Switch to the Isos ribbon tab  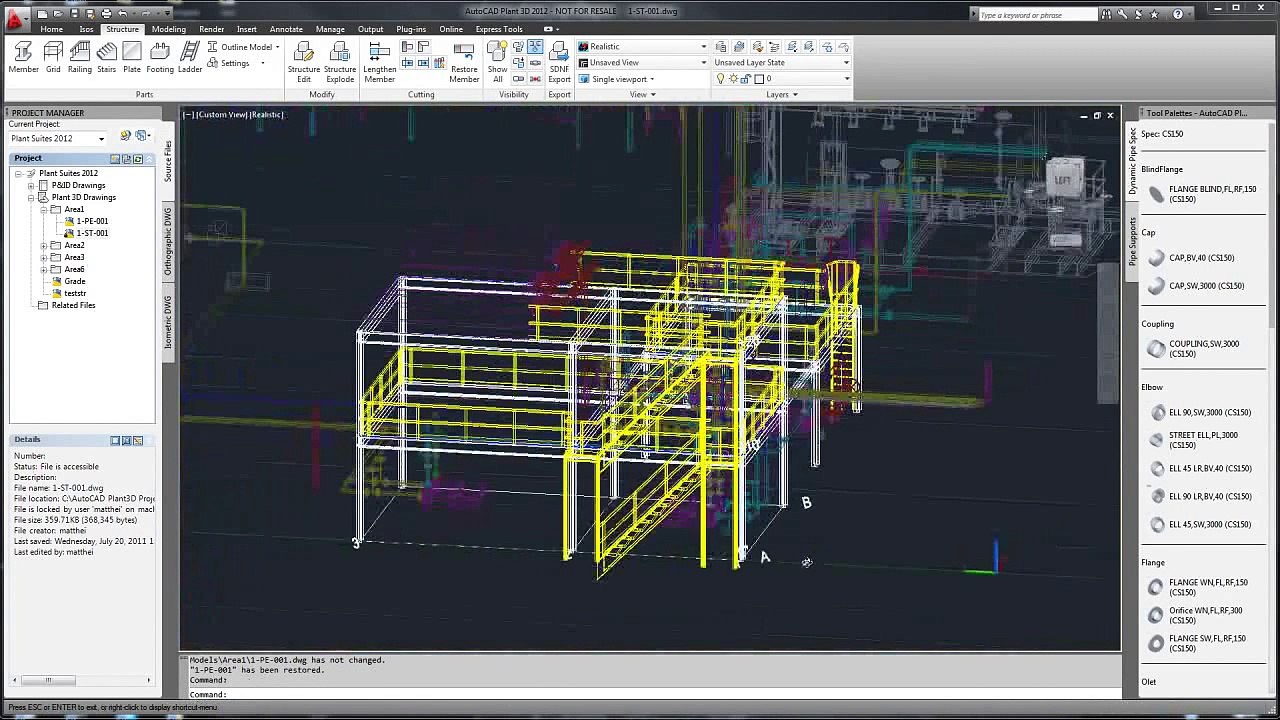(x=87, y=29)
